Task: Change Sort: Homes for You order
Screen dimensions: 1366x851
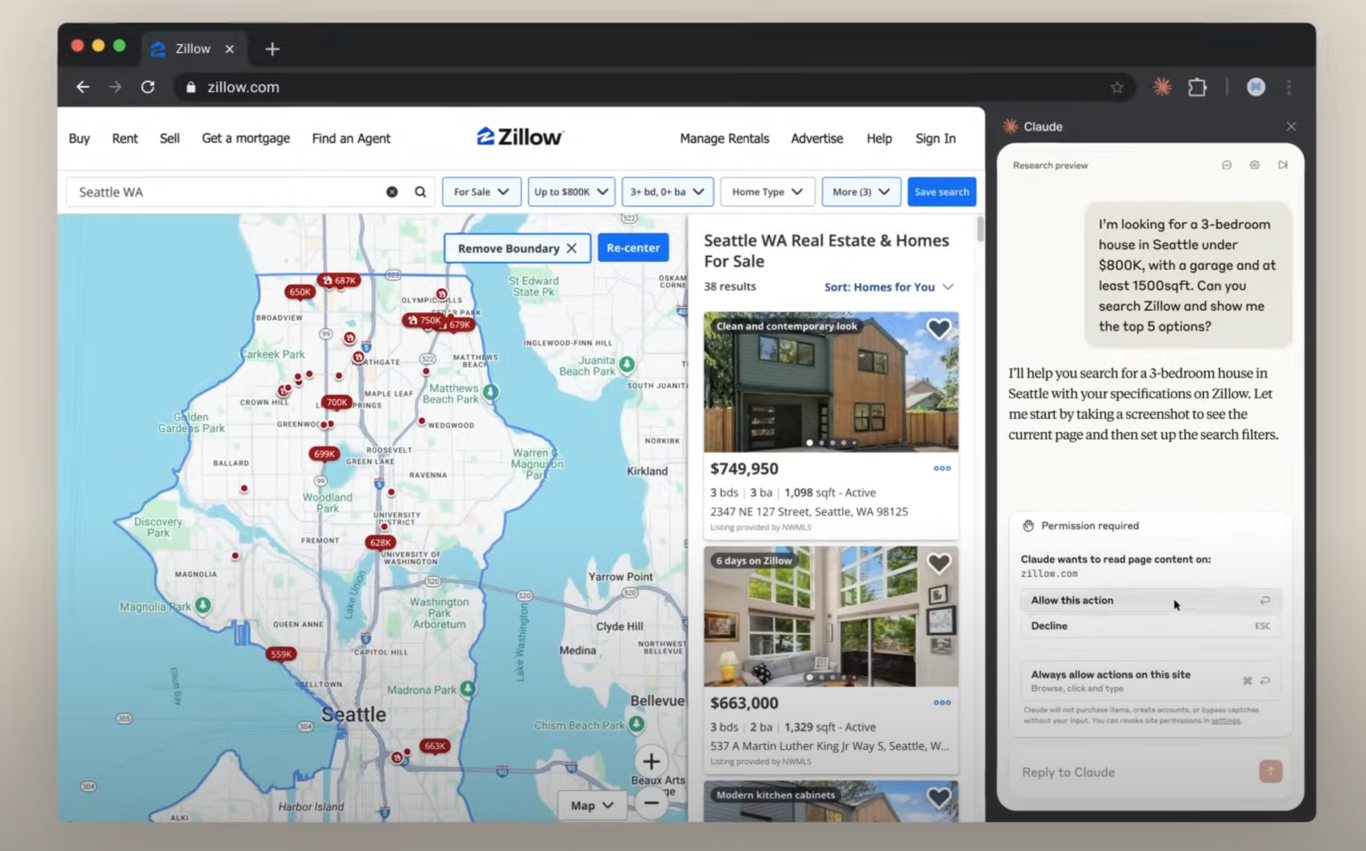Action: click(x=888, y=287)
